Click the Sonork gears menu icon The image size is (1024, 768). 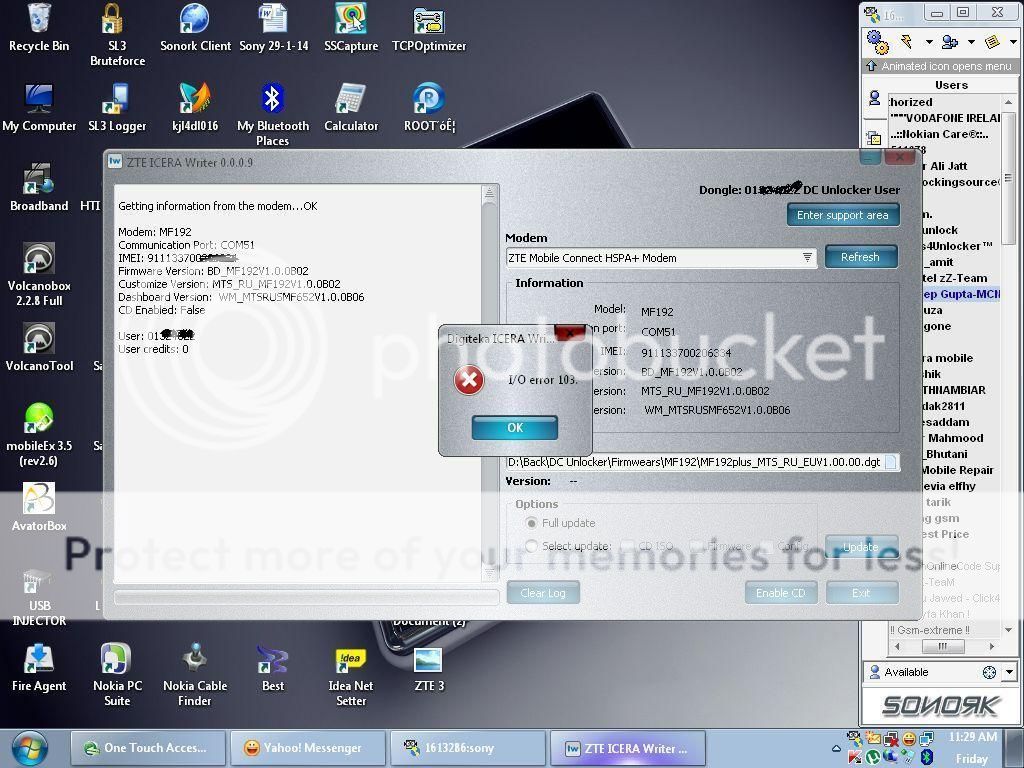tap(878, 42)
